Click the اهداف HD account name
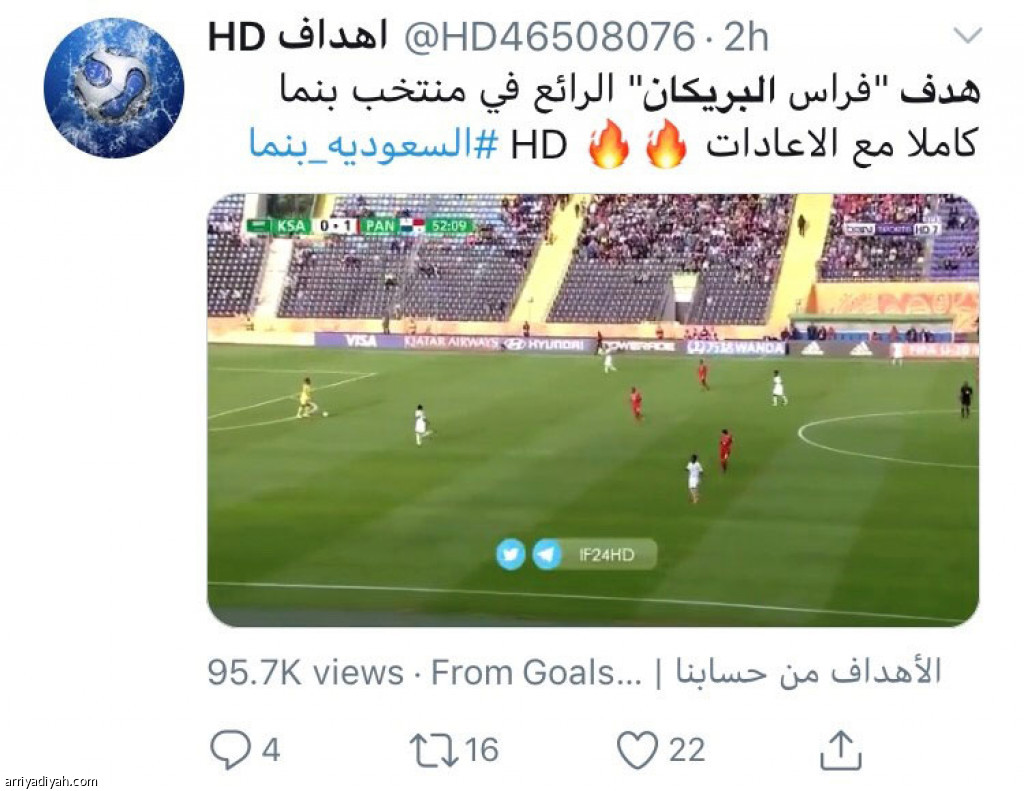 pyautogui.click(x=298, y=36)
